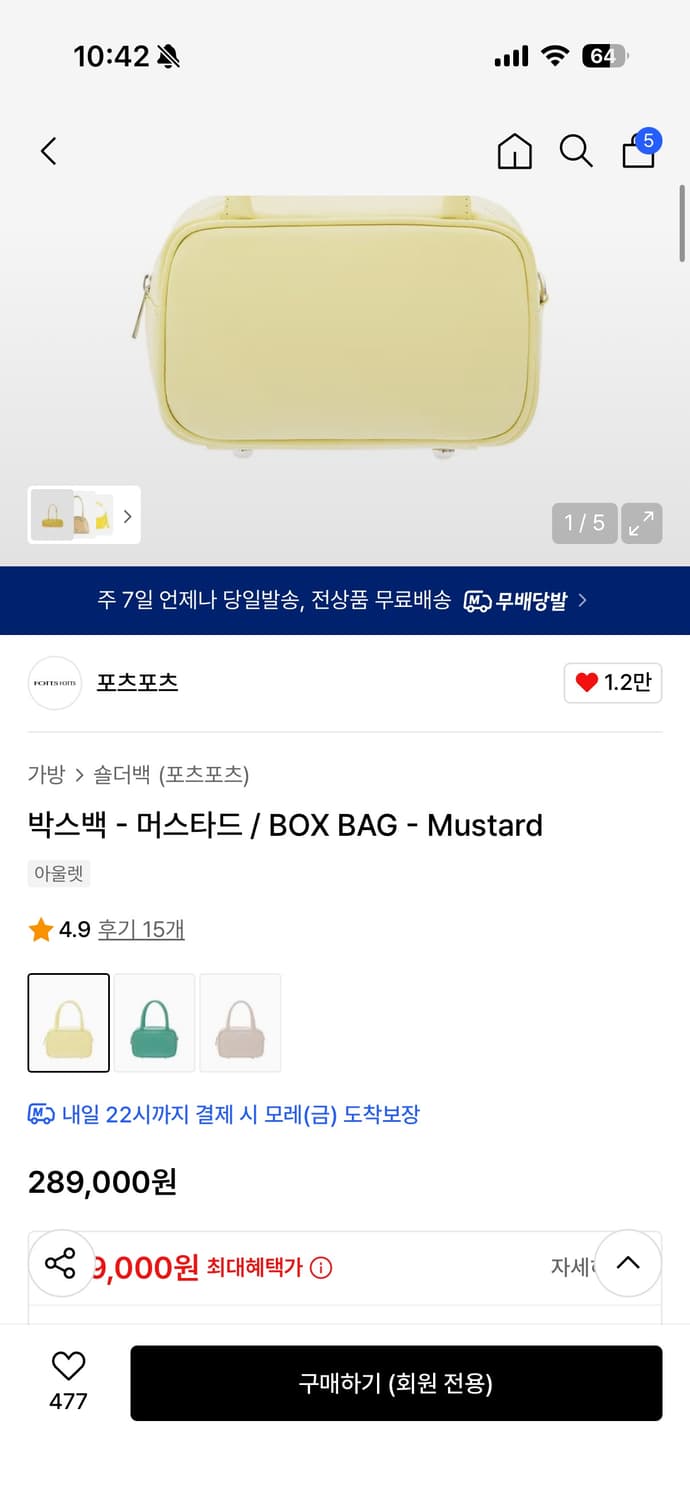Tap the share icon button

click(61, 1263)
